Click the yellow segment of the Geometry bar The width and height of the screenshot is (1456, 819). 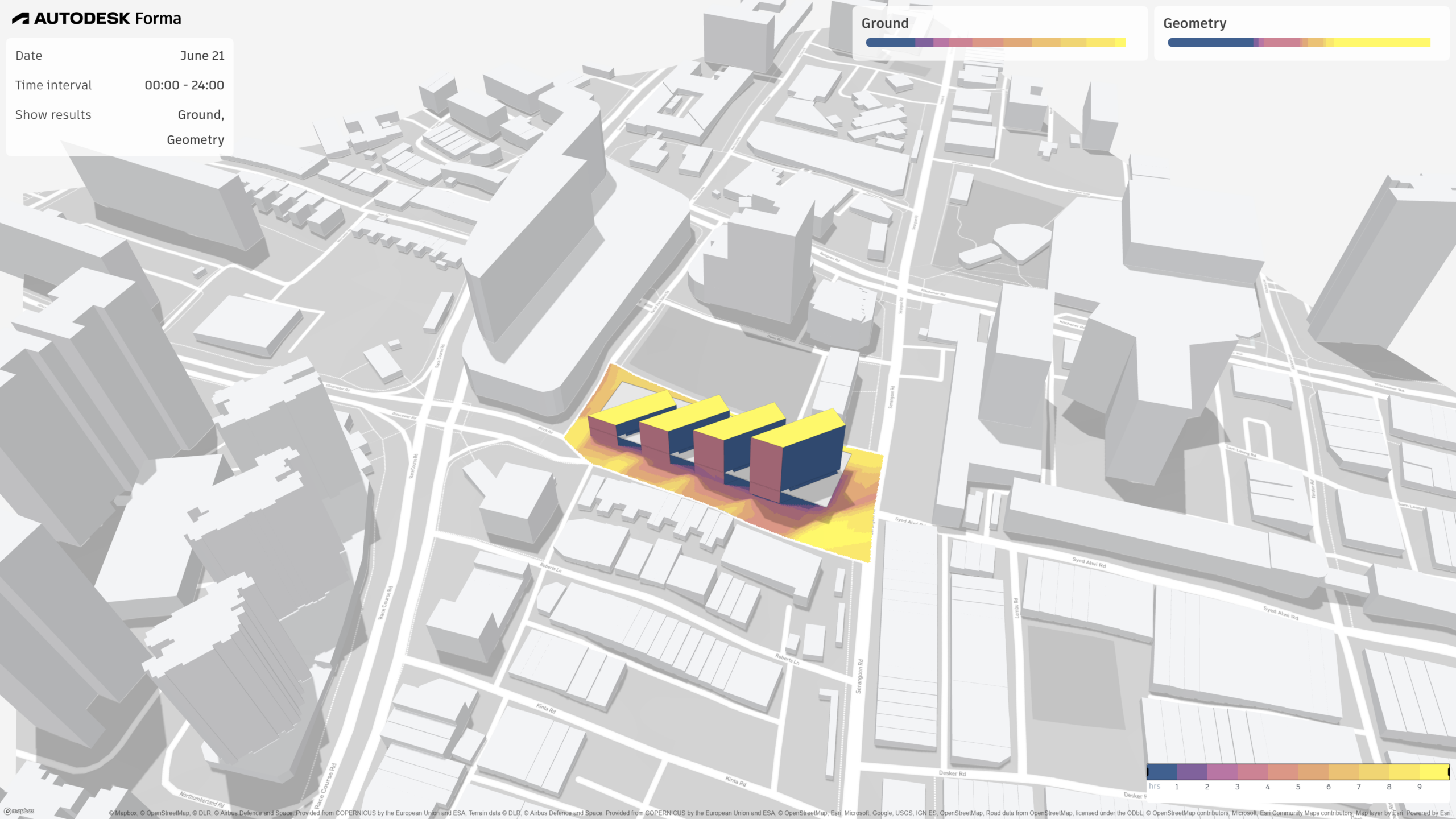1382,43
